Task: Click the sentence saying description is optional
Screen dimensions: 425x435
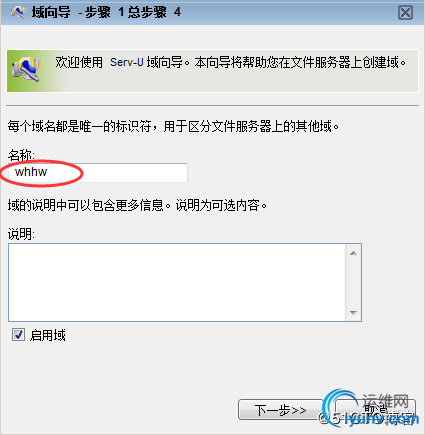Action: (x=137, y=205)
